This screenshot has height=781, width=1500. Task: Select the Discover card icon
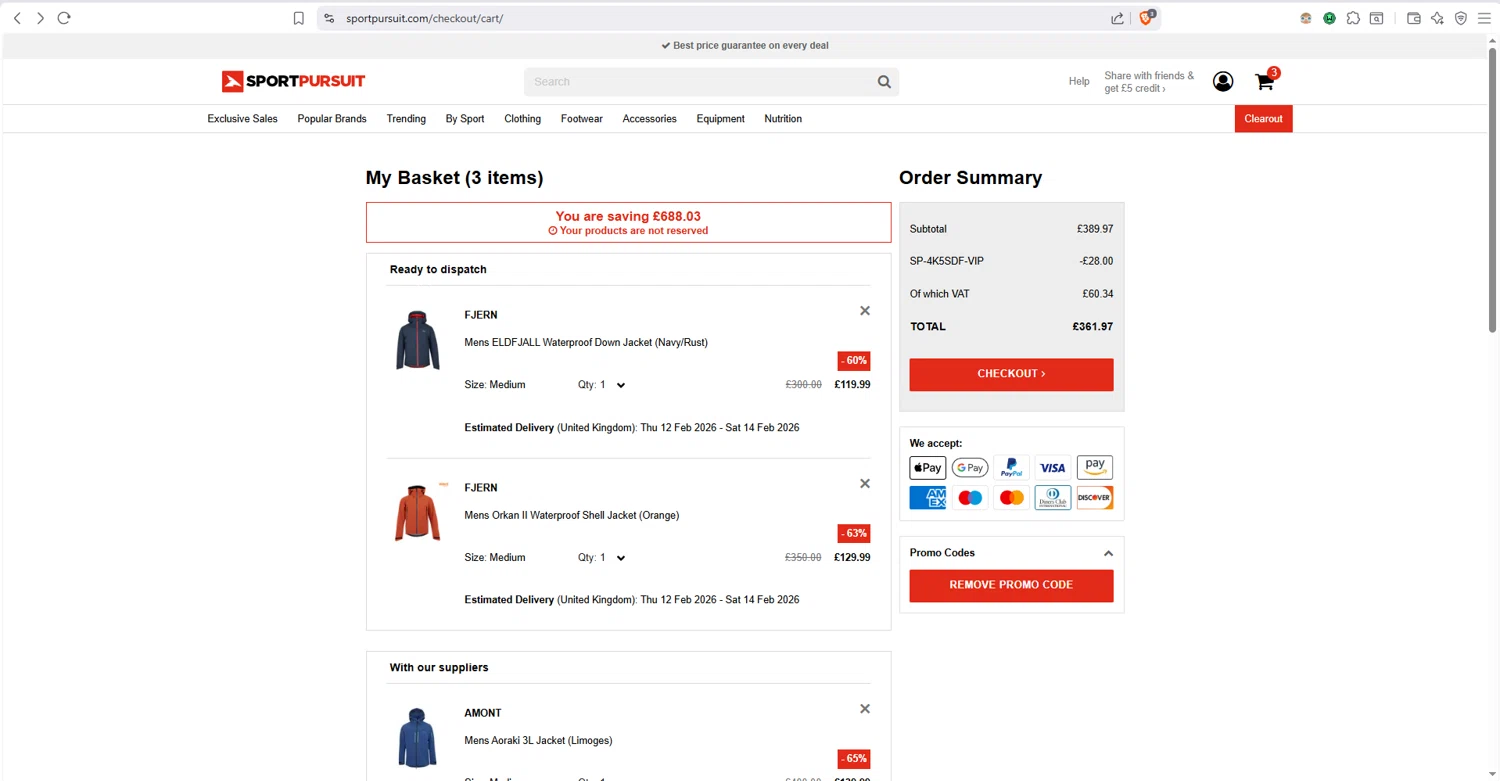point(1095,498)
